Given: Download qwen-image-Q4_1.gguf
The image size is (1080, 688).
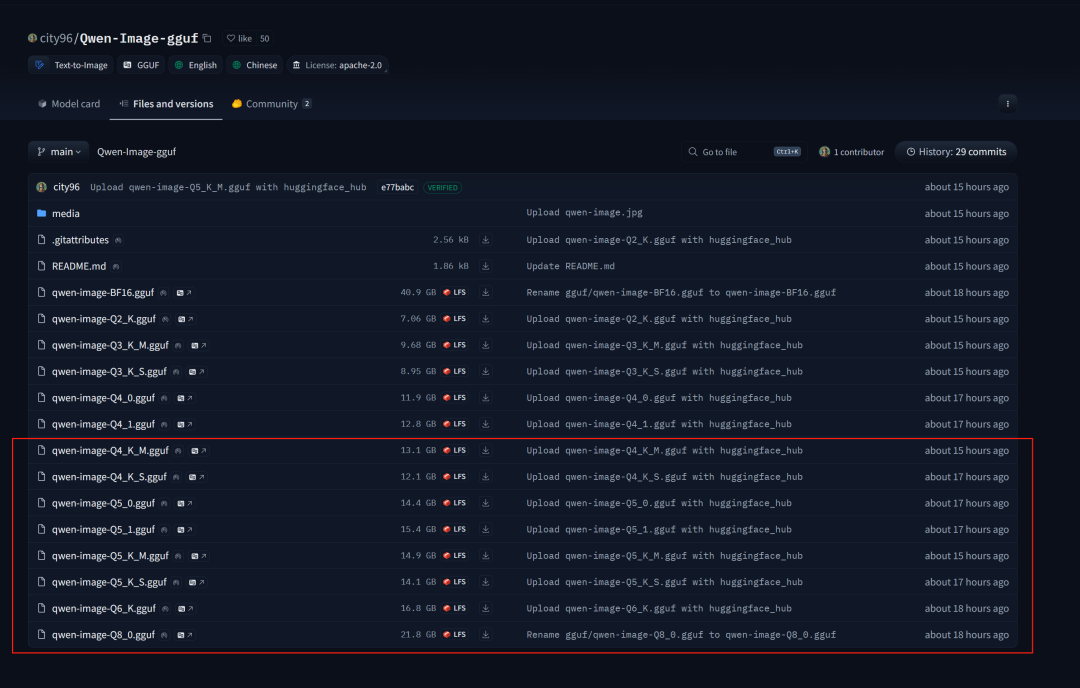Looking at the screenshot, I should coord(486,424).
